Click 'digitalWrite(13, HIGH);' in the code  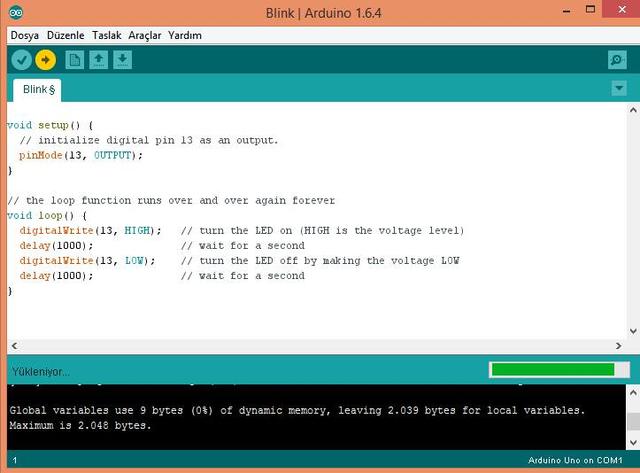[x=90, y=231]
